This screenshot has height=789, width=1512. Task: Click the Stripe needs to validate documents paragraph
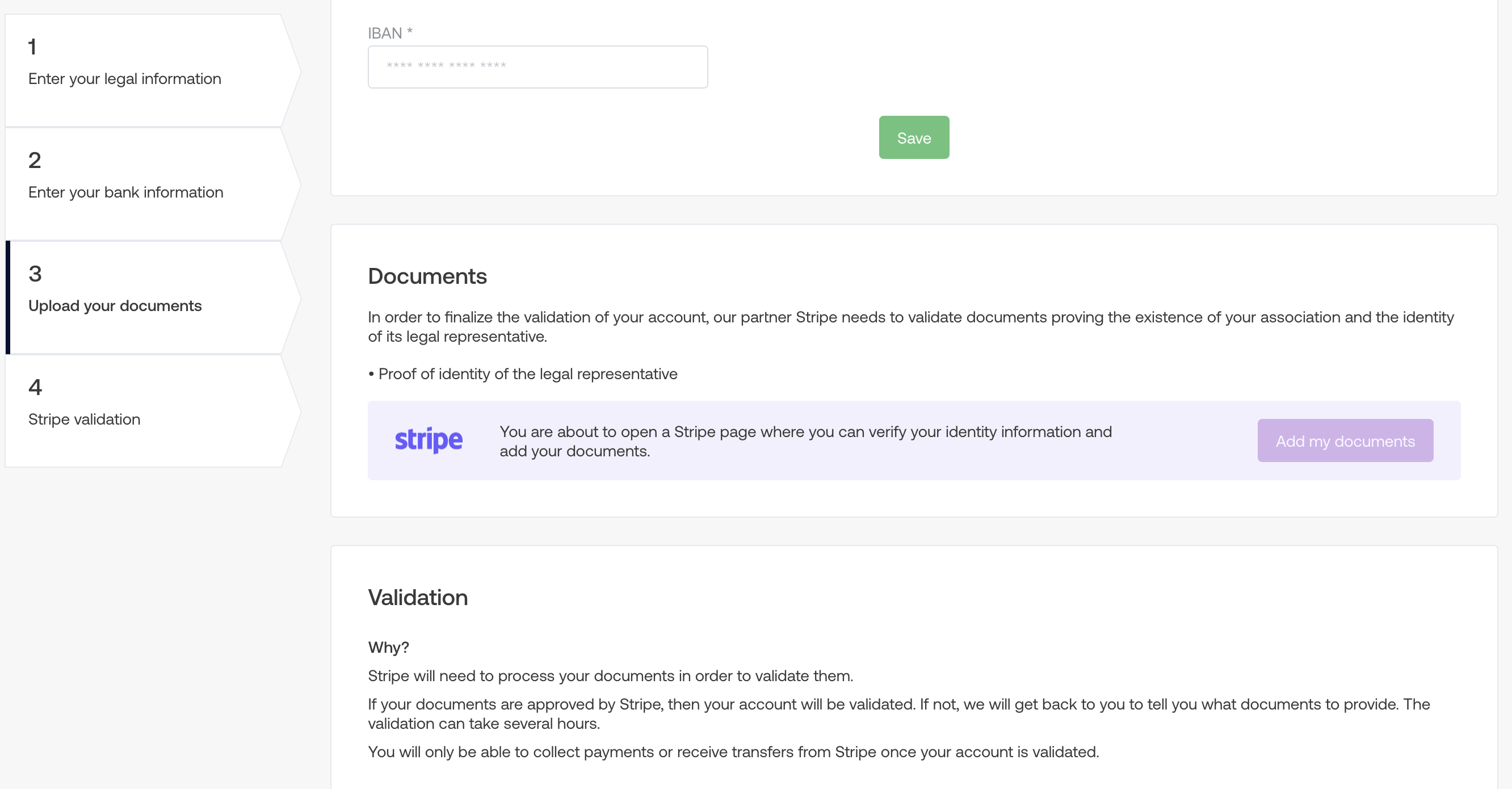click(910, 326)
